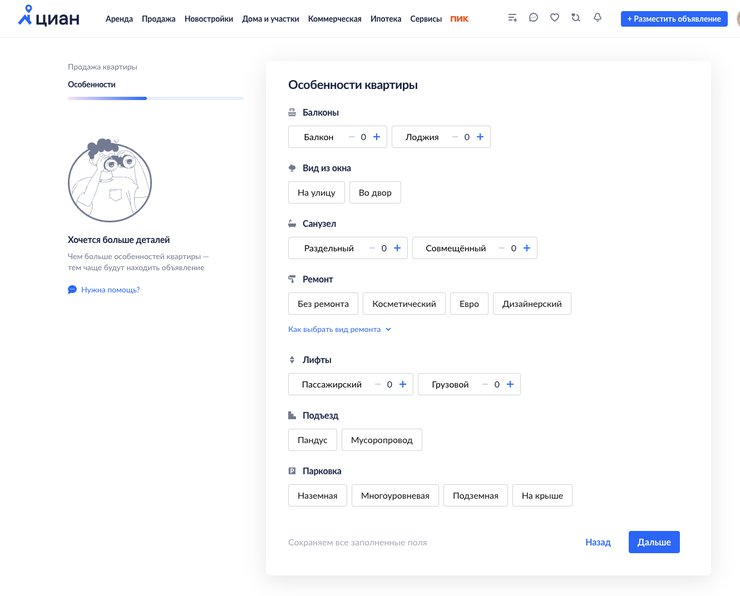Click the notifications bell icon
The image size is (740, 596).
pos(597,18)
